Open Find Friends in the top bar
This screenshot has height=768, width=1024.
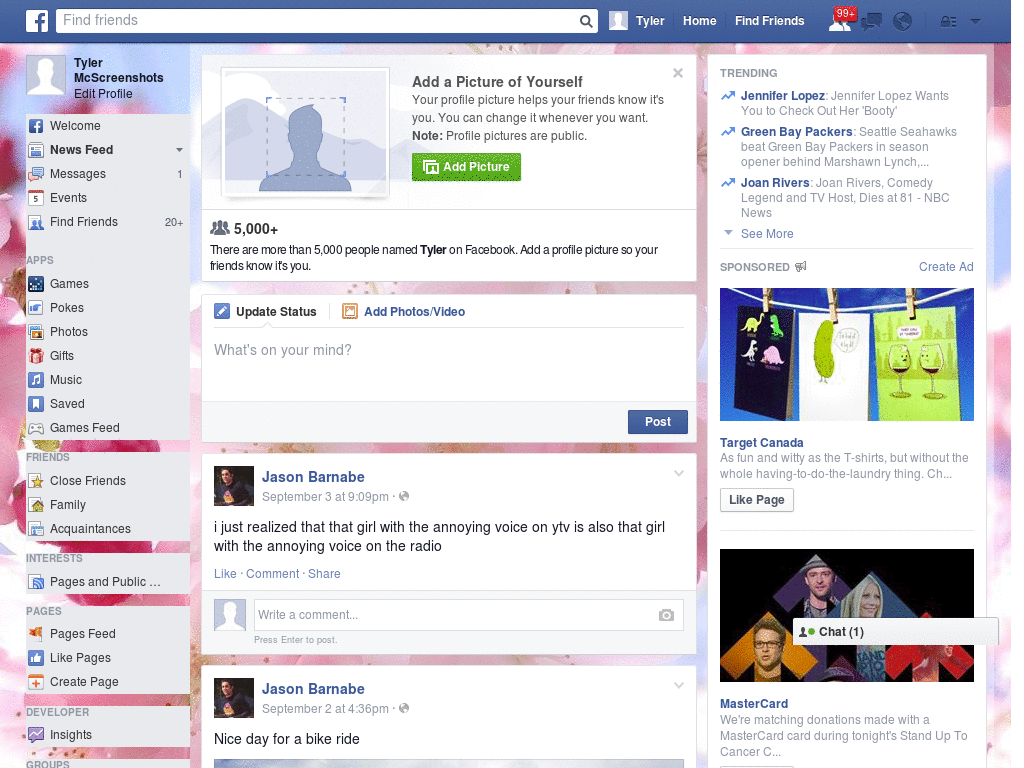[769, 21]
